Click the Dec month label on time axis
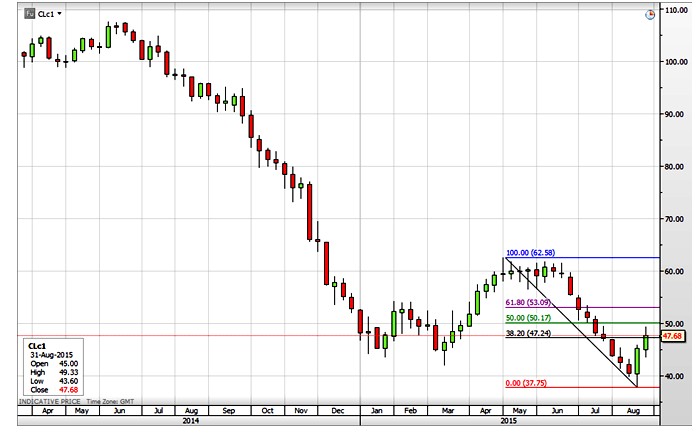 (x=338, y=410)
